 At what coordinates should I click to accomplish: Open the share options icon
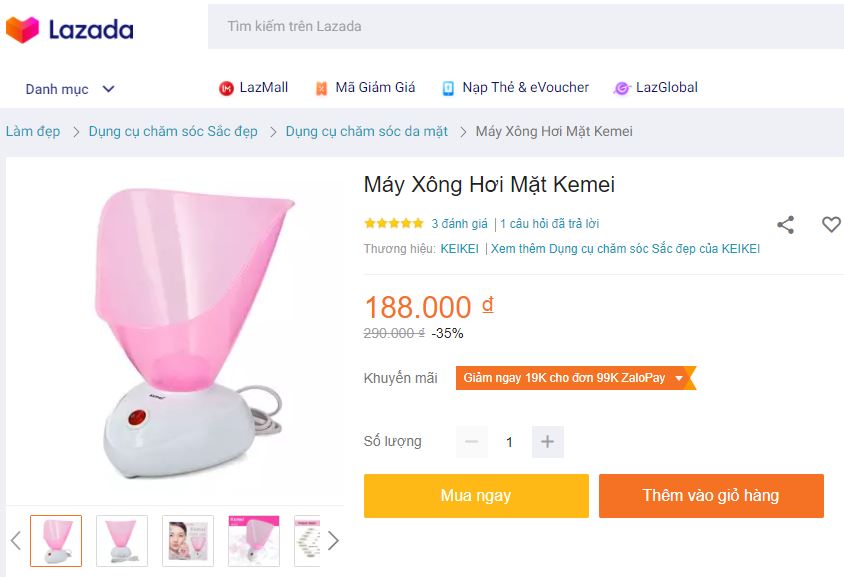click(786, 224)
